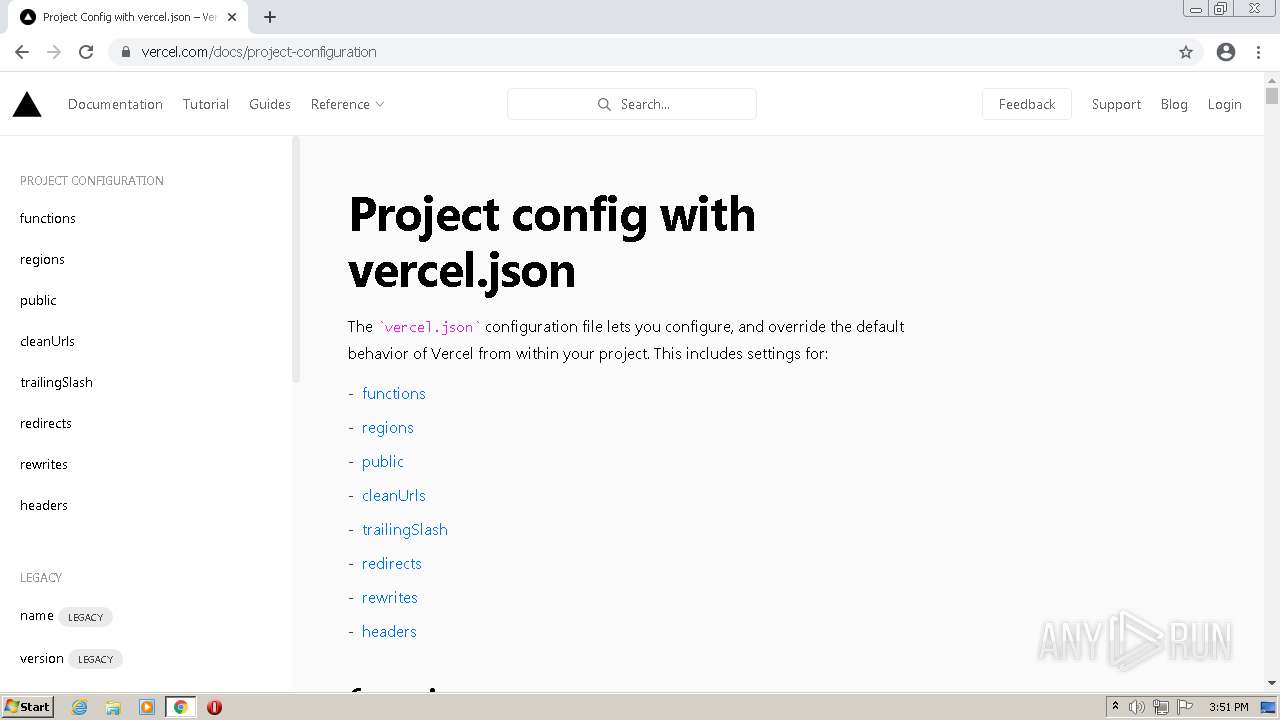Screen dimensions: 1280x720
Task: Go back using the browser back arrow
Action: pyautogui.click(x=22, y=52)
